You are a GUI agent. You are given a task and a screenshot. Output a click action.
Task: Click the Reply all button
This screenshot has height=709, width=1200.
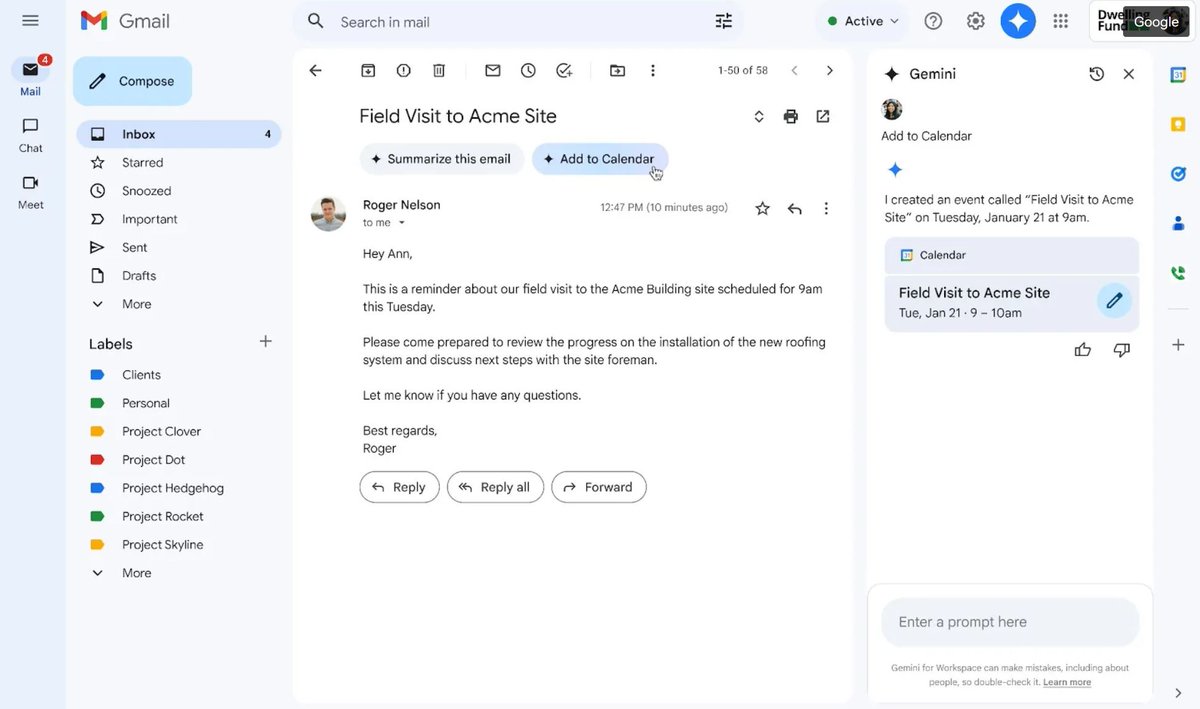495,487
